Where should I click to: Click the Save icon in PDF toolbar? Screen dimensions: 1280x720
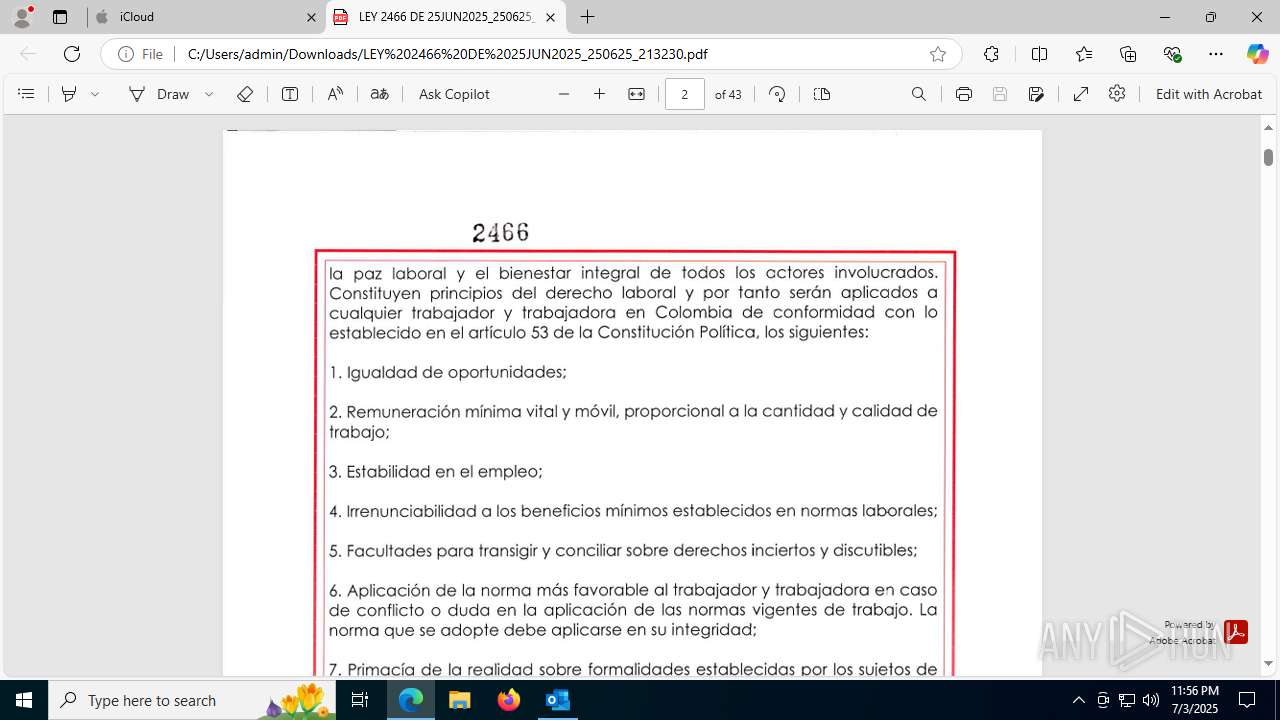point(1000,94)
